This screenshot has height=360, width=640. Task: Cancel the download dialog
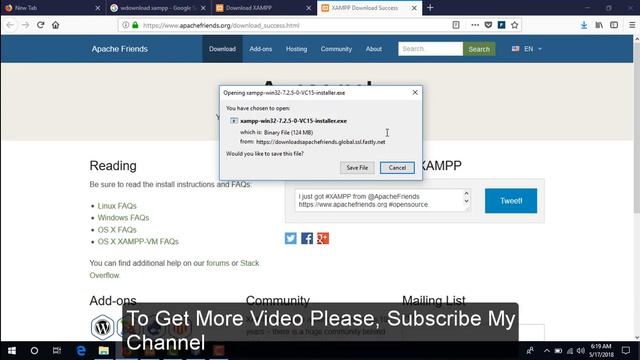click(x=397, y=167)
